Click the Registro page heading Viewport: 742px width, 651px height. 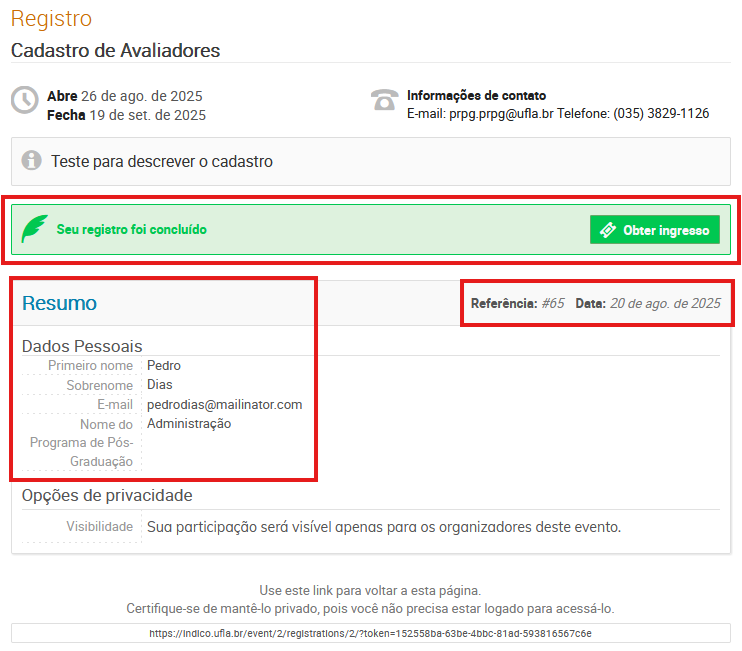[x=51, y=19]
